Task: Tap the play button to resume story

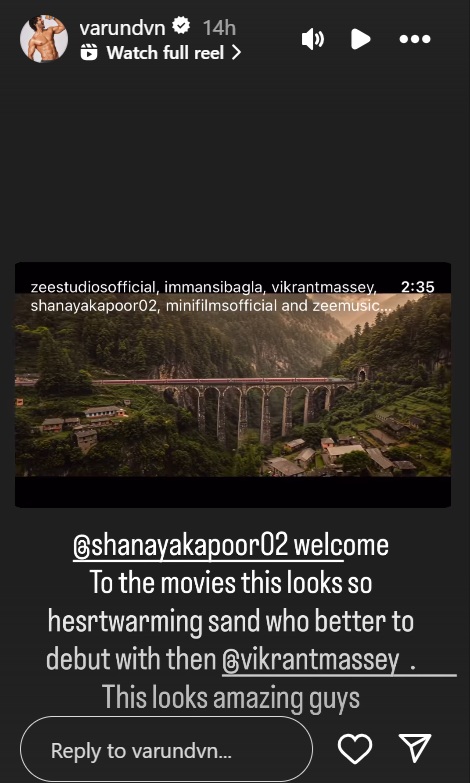Action: tap(360, 39)
